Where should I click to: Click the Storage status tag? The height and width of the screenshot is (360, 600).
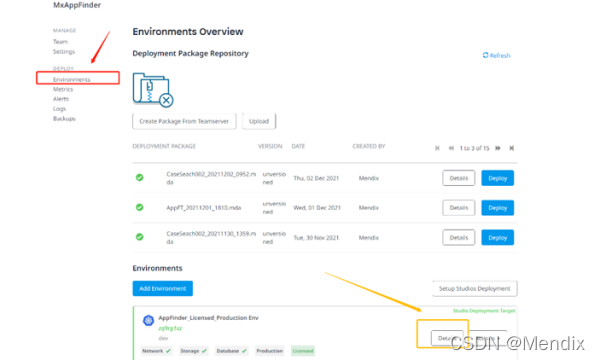[x=194, y=351]
